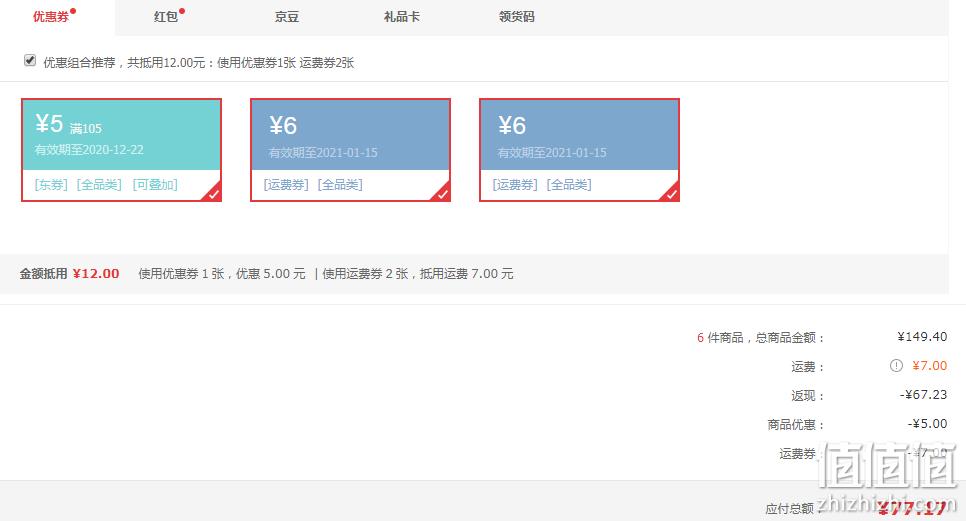Click the shipping fee ¥7.00

click(x=930, y=366)
